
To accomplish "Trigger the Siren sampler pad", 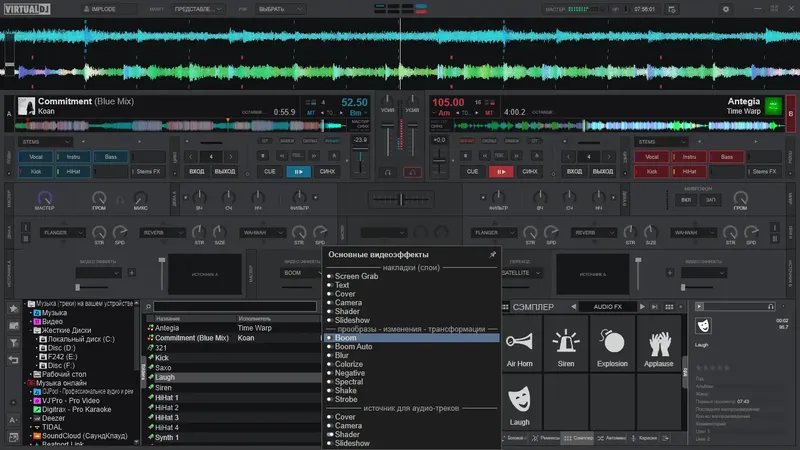I will 565,342.
